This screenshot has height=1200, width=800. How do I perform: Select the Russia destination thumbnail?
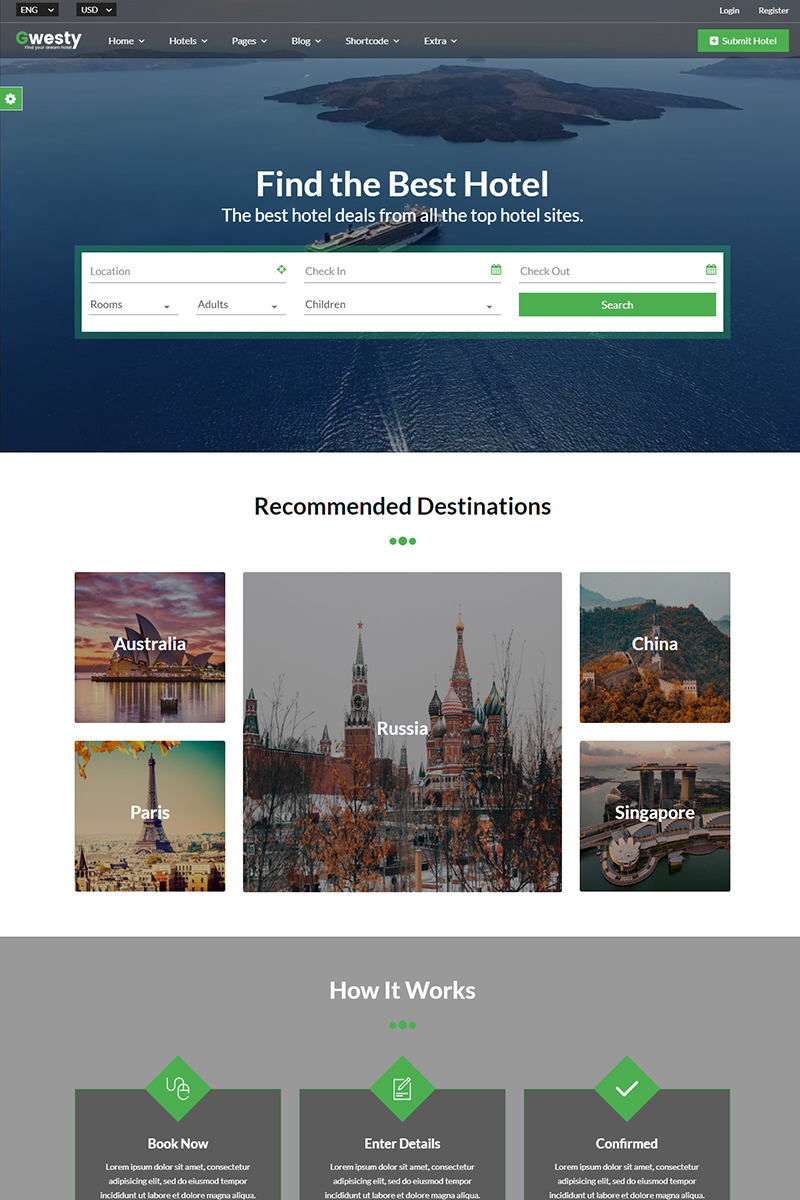click(402, 730)
